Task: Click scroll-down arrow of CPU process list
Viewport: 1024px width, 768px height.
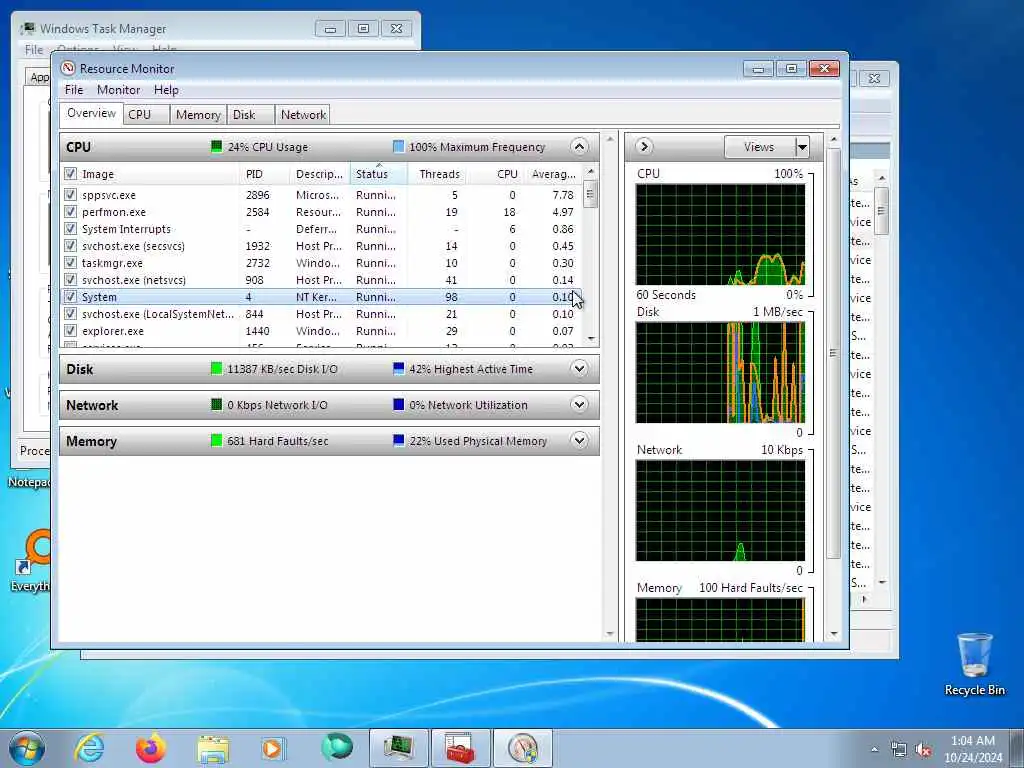Action: (590, 338)
